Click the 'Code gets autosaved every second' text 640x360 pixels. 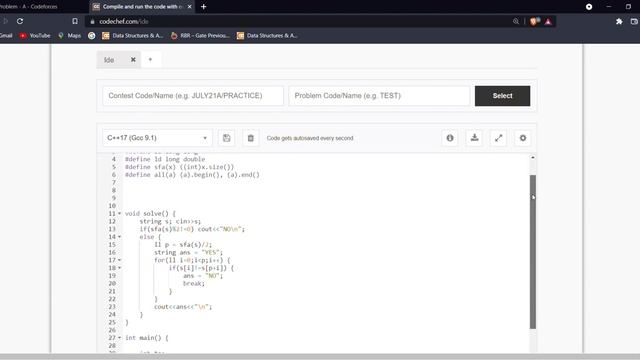pyautogui.click(x=310, y=138)
